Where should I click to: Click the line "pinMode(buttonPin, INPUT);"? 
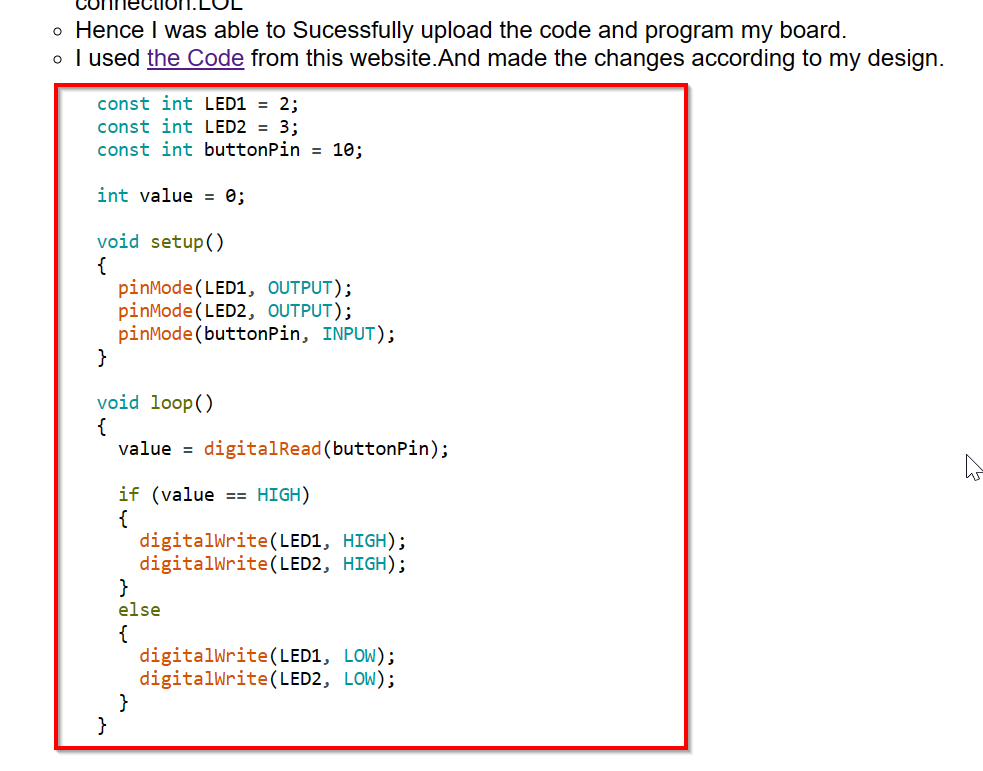(257, 334)
